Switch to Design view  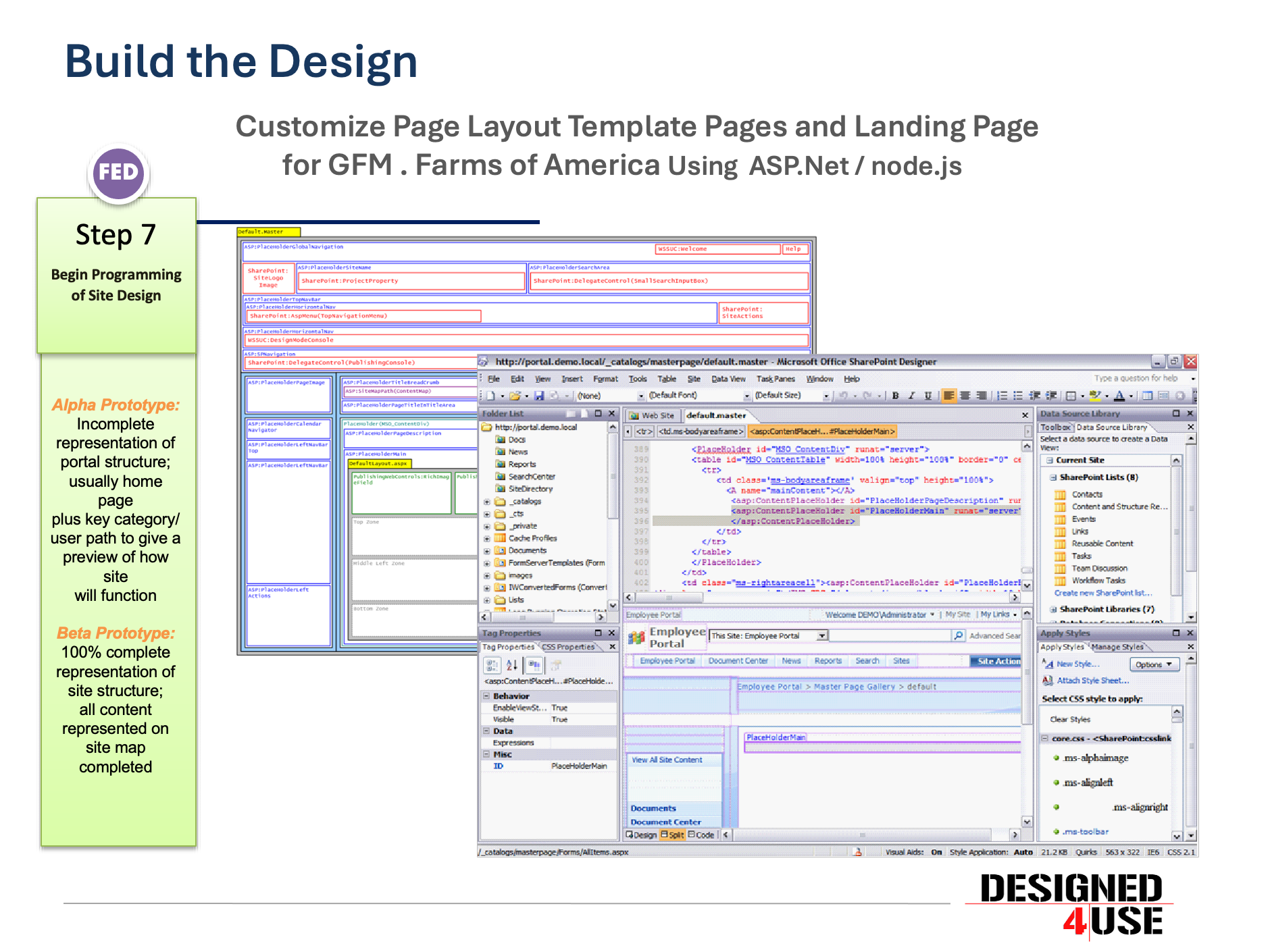click(642, 835)
